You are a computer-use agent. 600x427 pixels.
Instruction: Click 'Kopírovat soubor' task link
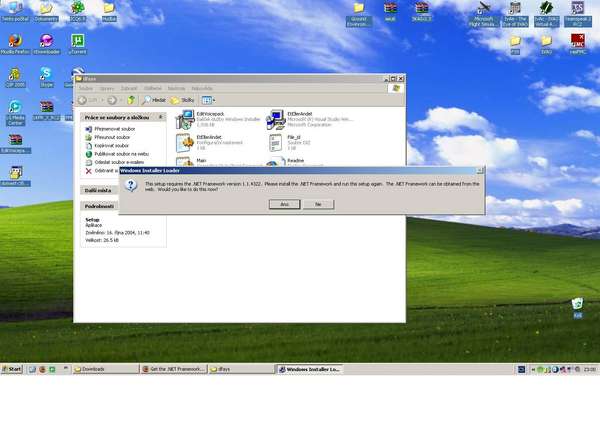click(111, 146)
